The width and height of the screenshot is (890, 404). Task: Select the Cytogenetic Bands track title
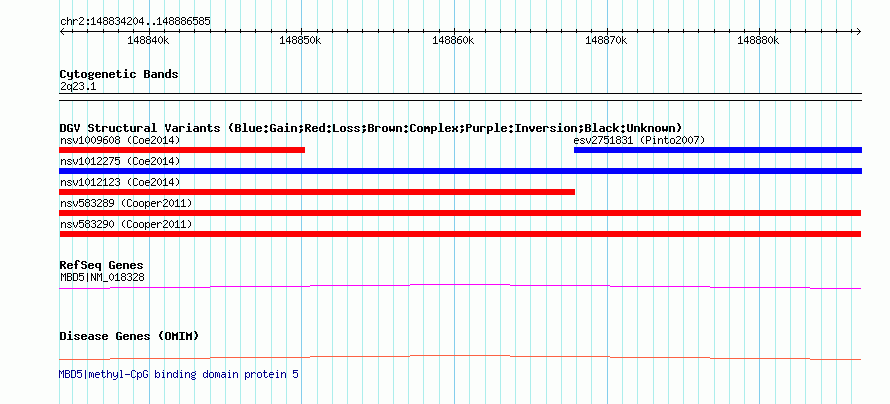tap(119, 74)
